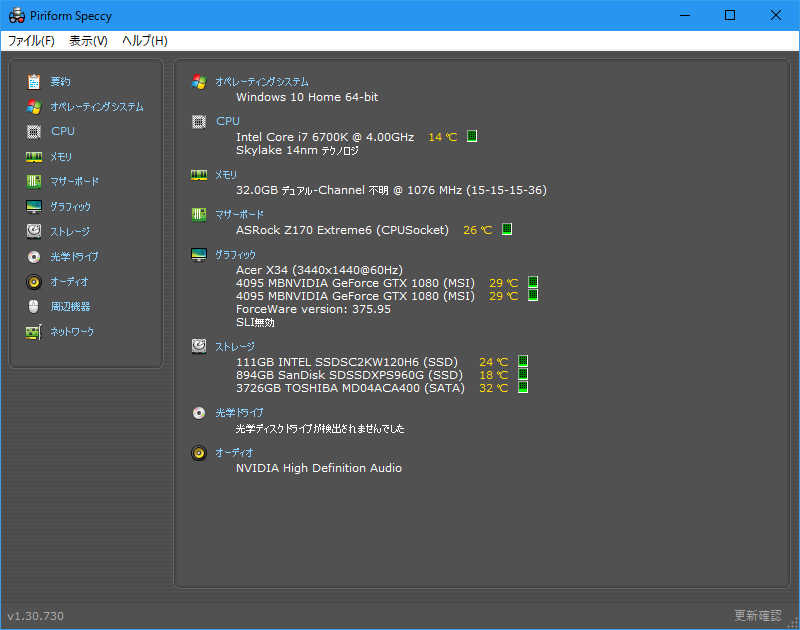
Task: Select グラフィック label in the sidebar
Action: (70, 207)
